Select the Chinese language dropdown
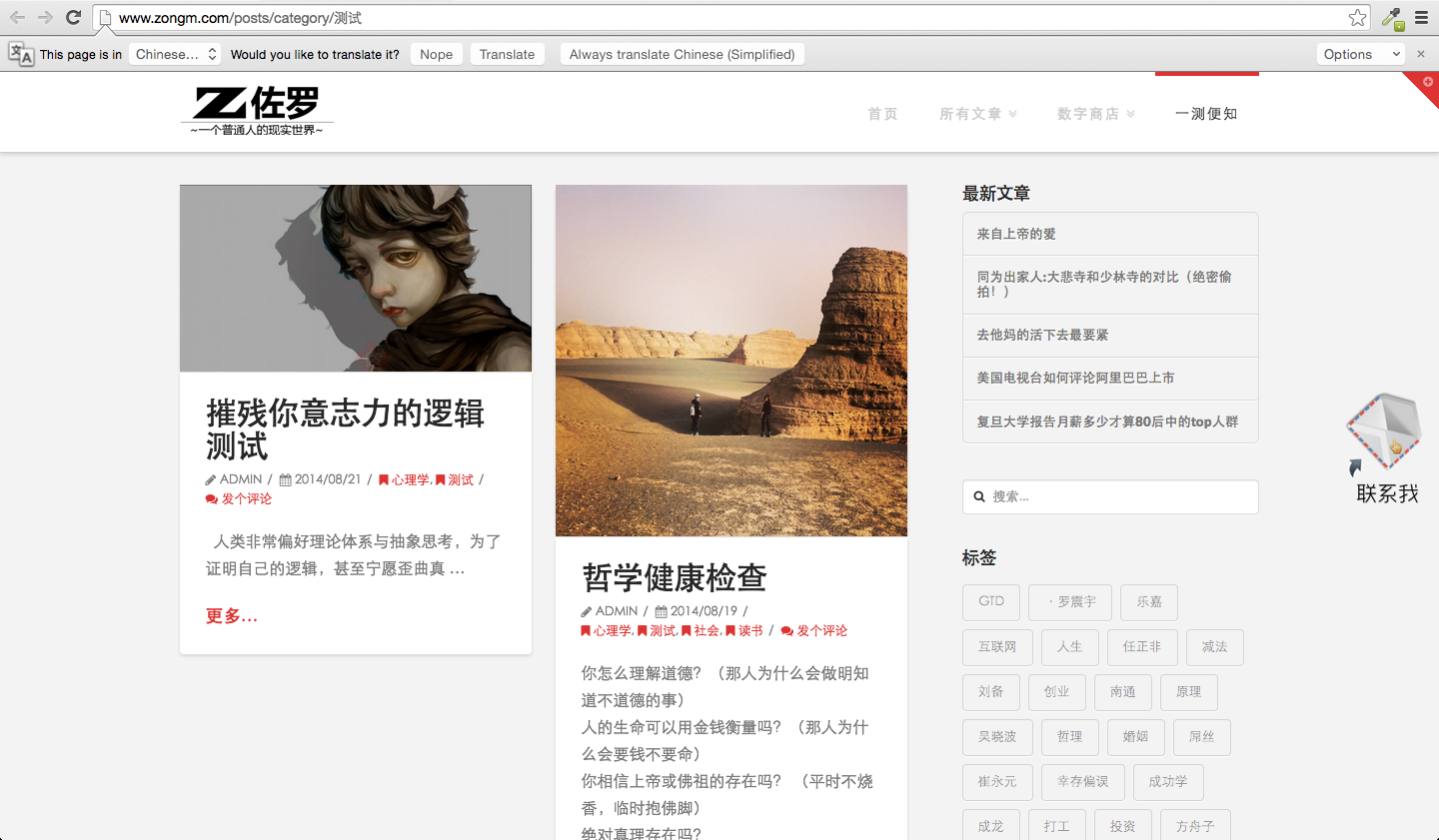Viewport: 1439px width, 840px height. pos(175,54)
